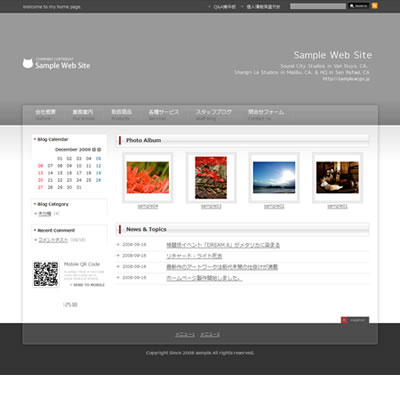Click the Blog Calendar section heading

[x=53, y=139]
